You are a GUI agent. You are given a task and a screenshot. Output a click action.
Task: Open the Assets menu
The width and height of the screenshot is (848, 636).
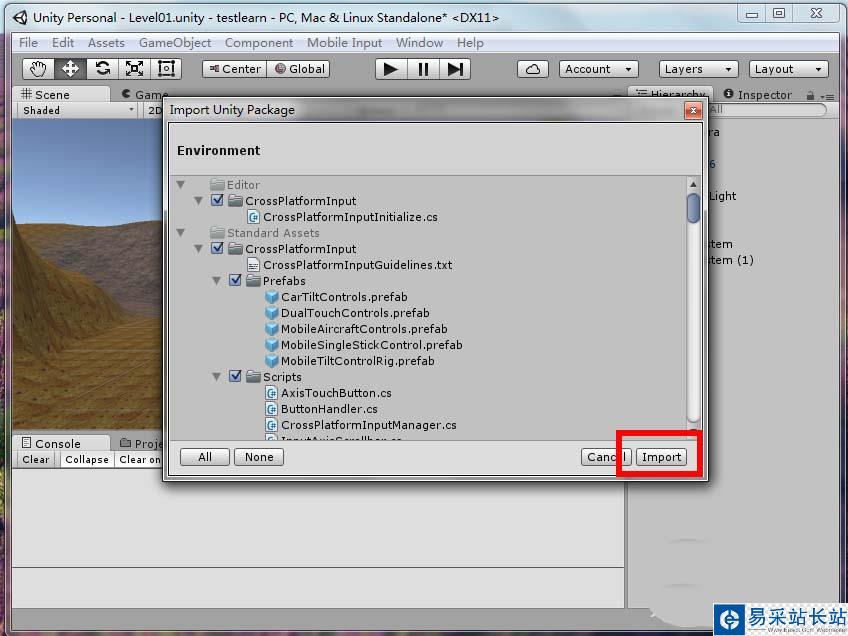[106, 43]
